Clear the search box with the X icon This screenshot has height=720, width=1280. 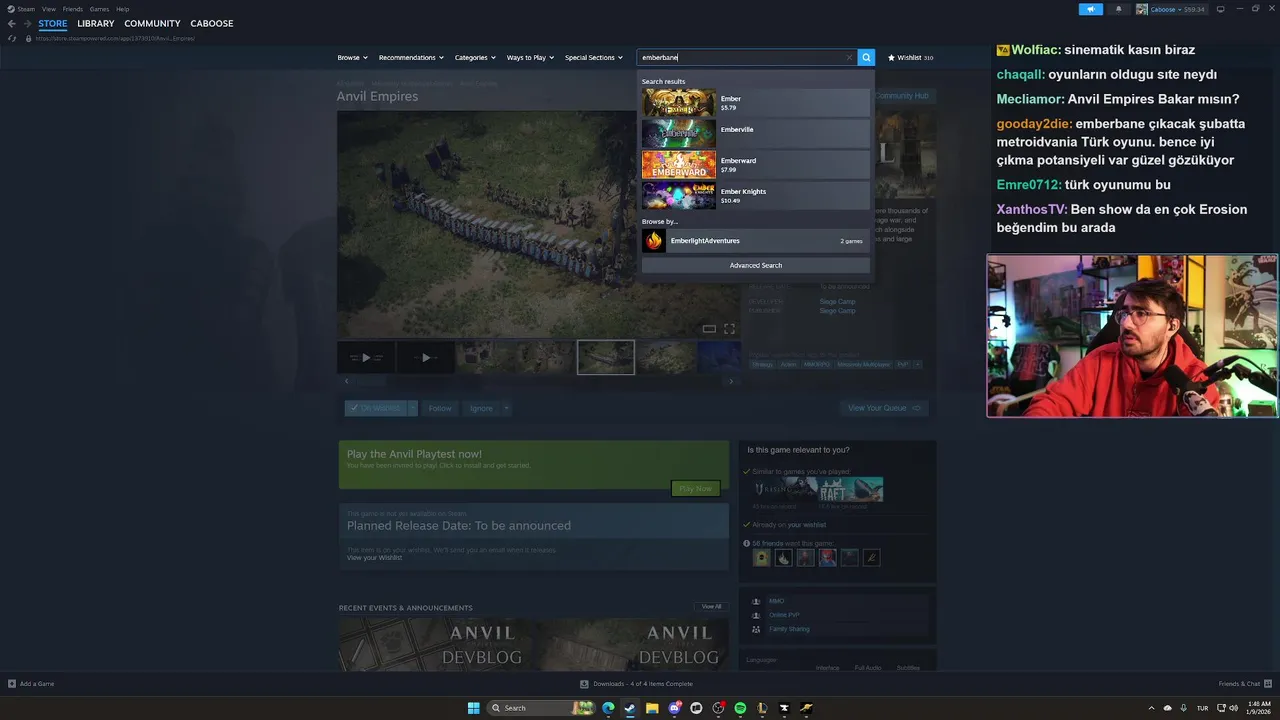(x=849, y=58)
